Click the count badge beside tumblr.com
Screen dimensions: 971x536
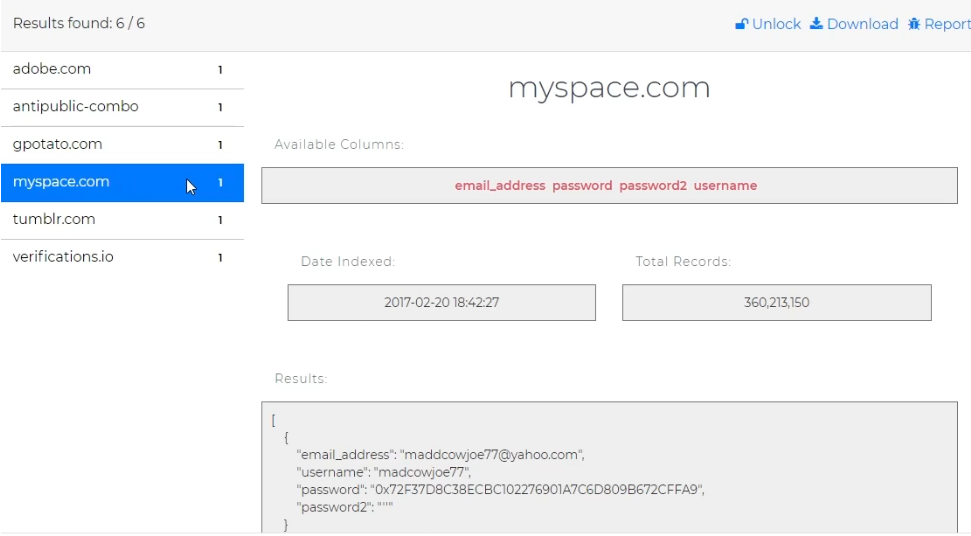[220, 220]
